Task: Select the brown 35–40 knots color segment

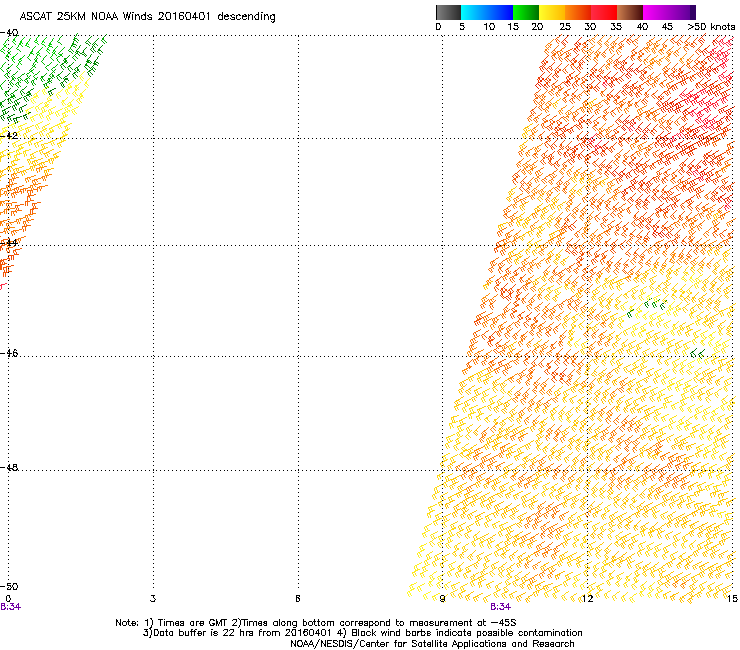Action: pos(630,12)
